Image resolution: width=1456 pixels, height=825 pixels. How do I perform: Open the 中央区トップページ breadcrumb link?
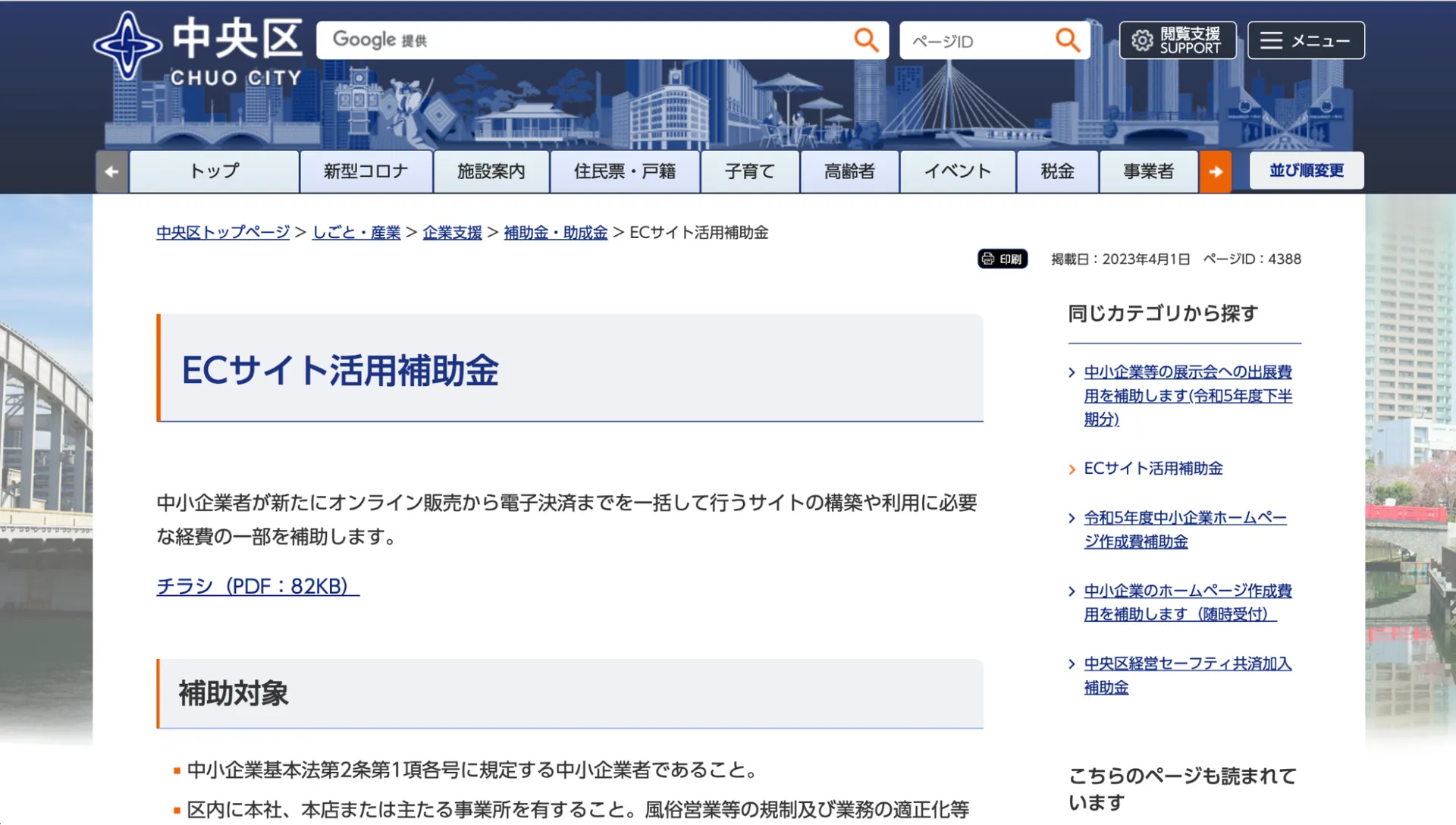[x=223, y=233]
